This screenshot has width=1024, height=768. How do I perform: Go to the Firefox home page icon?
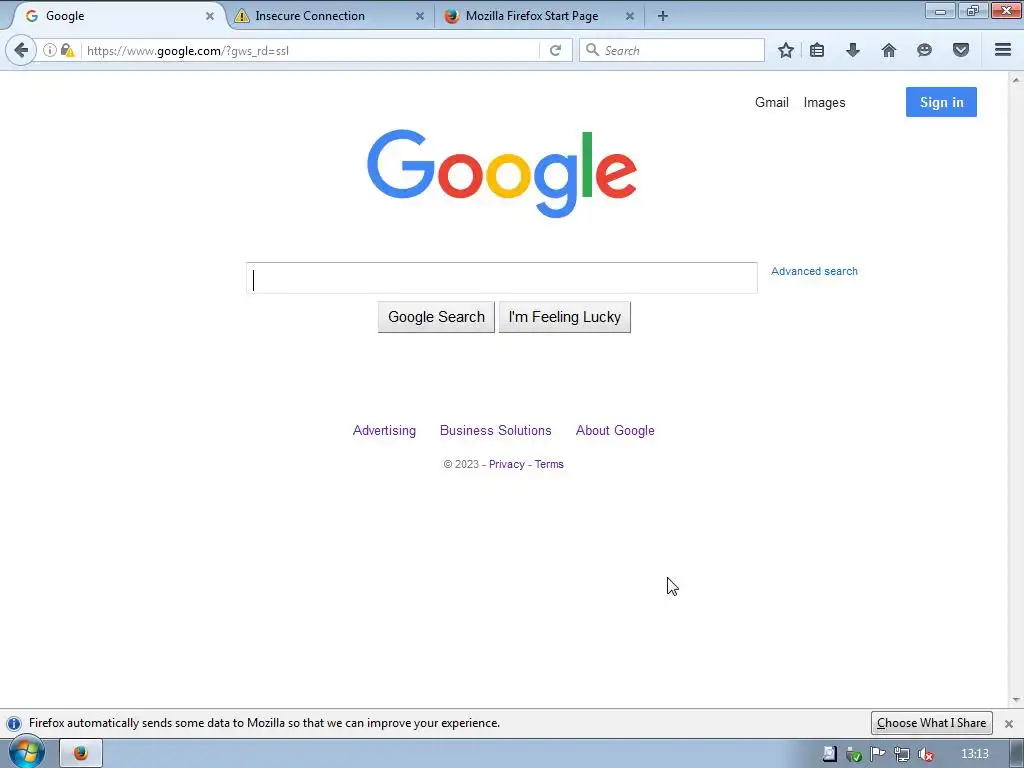(889, 50)
